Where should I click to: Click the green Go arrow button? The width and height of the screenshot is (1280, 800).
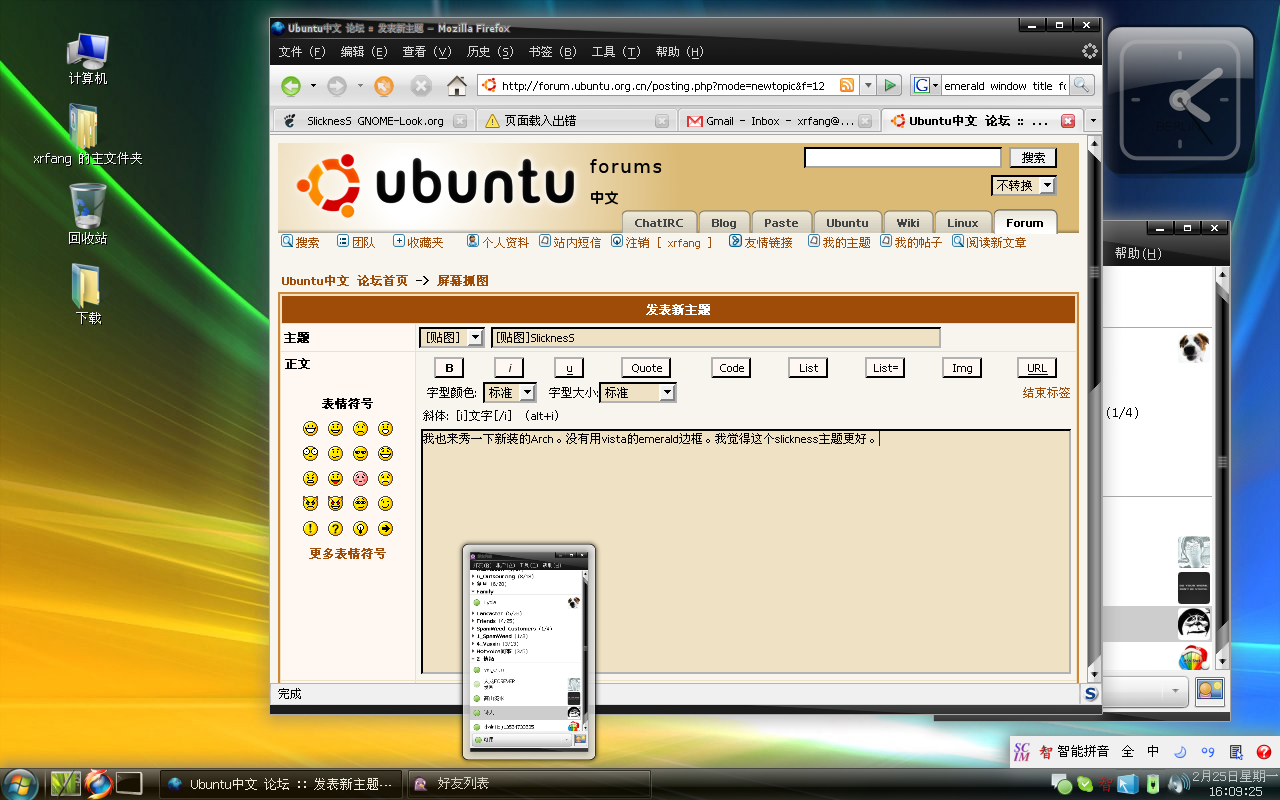pyautogui.click(x=890, y=86)
